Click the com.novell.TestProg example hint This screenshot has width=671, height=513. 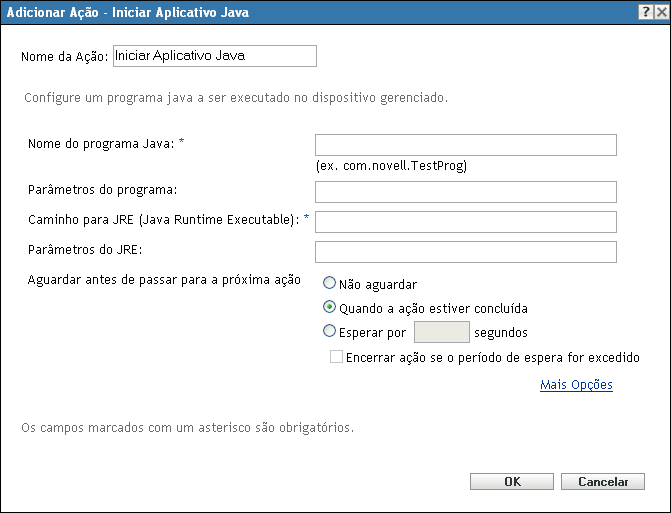[391, 165]
